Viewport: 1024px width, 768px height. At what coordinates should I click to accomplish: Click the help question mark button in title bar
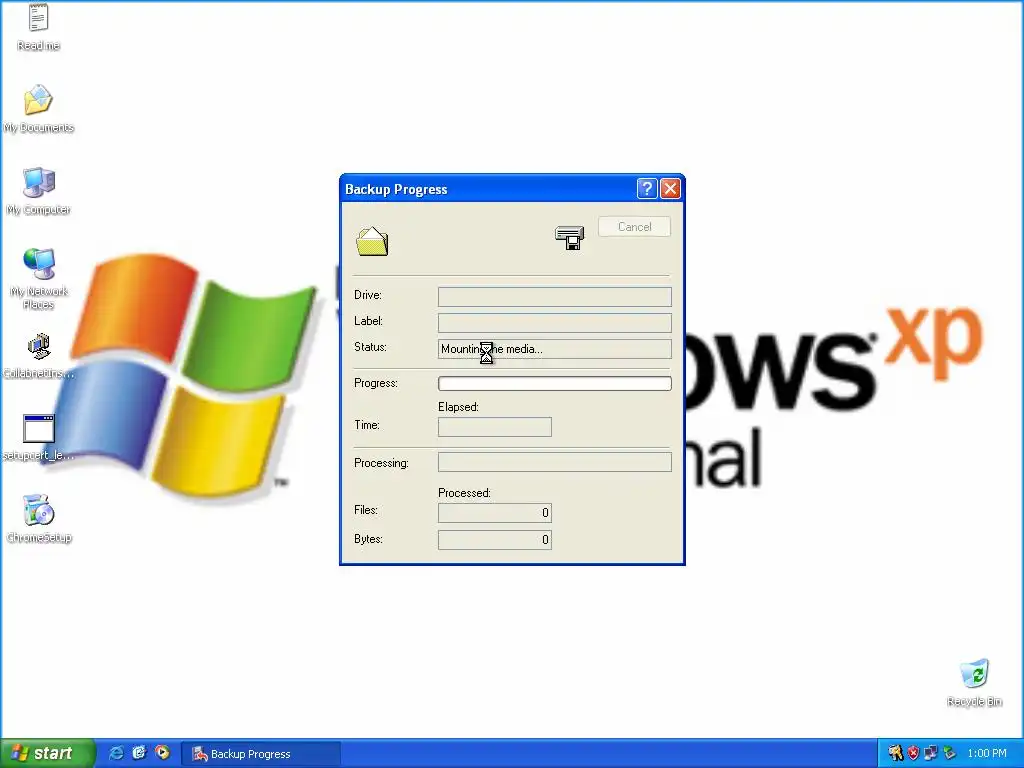647,189
